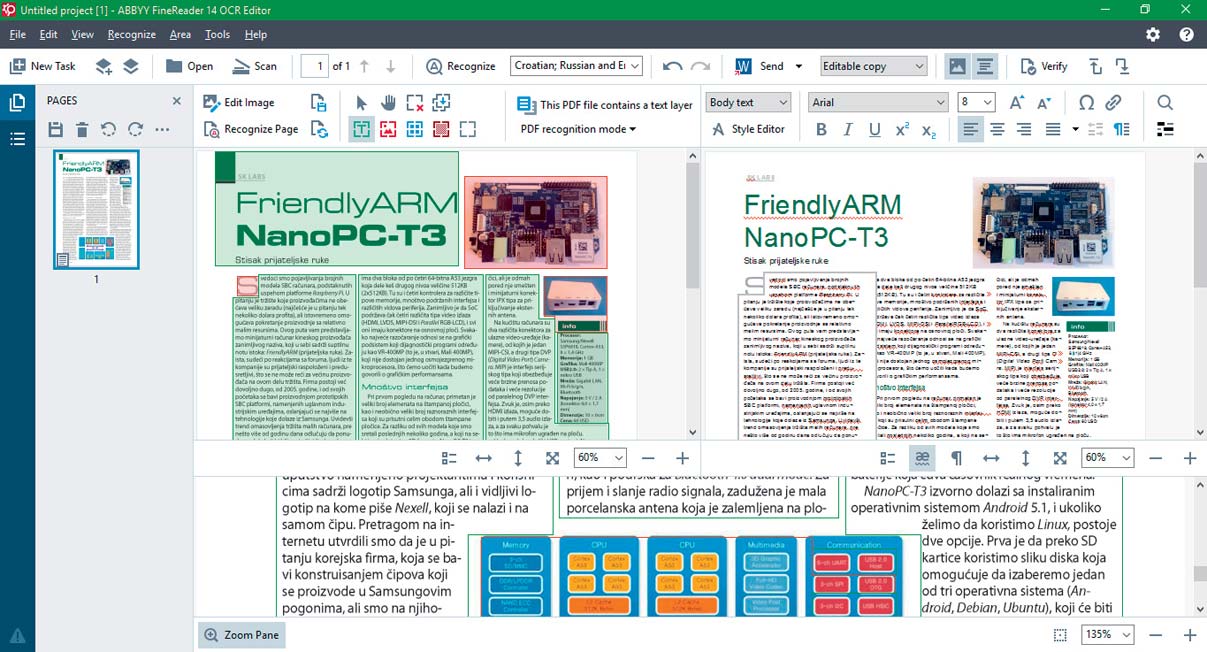The width and height of the screenshot is (1207, 652).
Task: Go to the next page arrow
Action: click(x=390, y=66)
